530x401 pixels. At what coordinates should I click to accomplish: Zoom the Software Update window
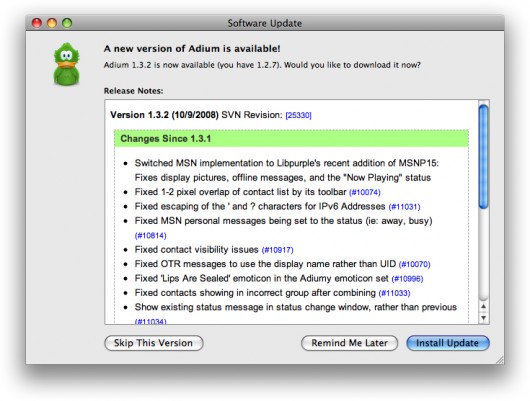67,23
